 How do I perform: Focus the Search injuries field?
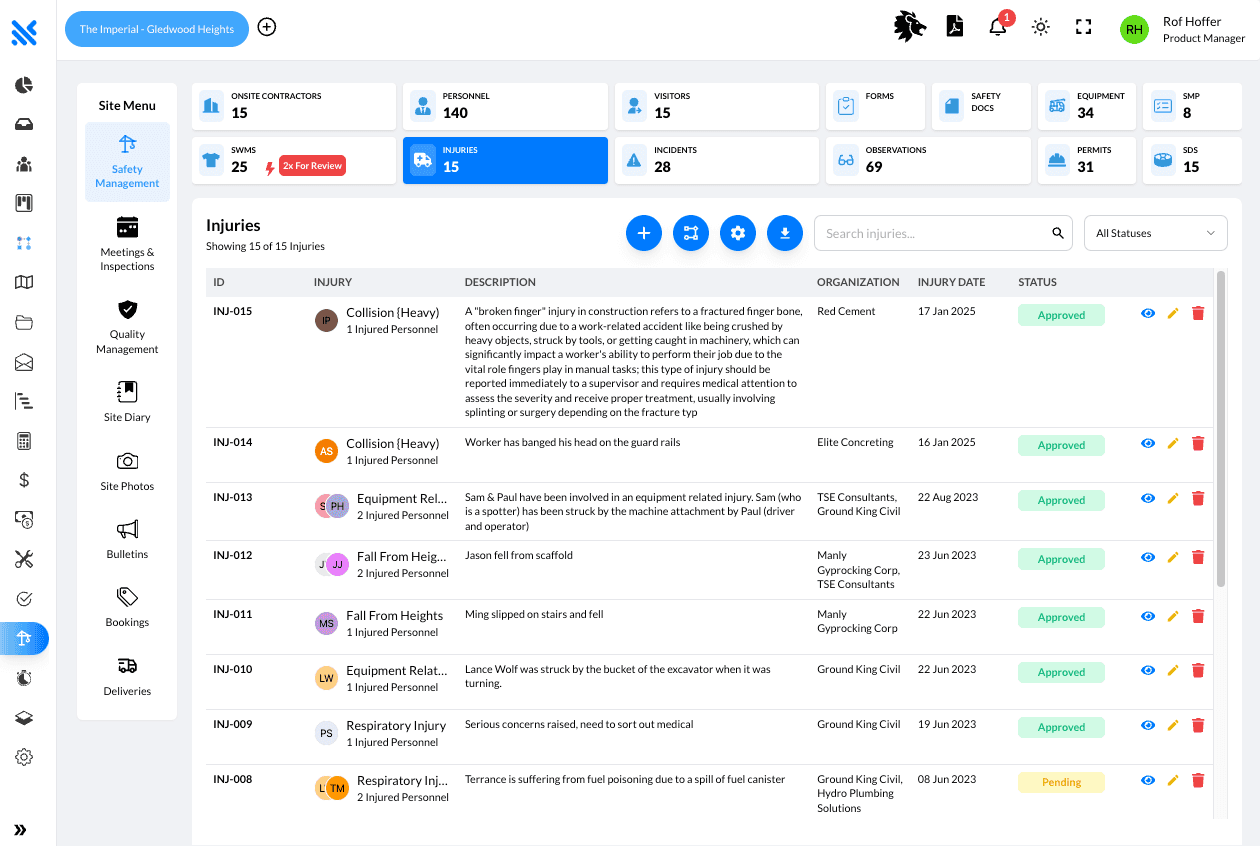(943, 233)
